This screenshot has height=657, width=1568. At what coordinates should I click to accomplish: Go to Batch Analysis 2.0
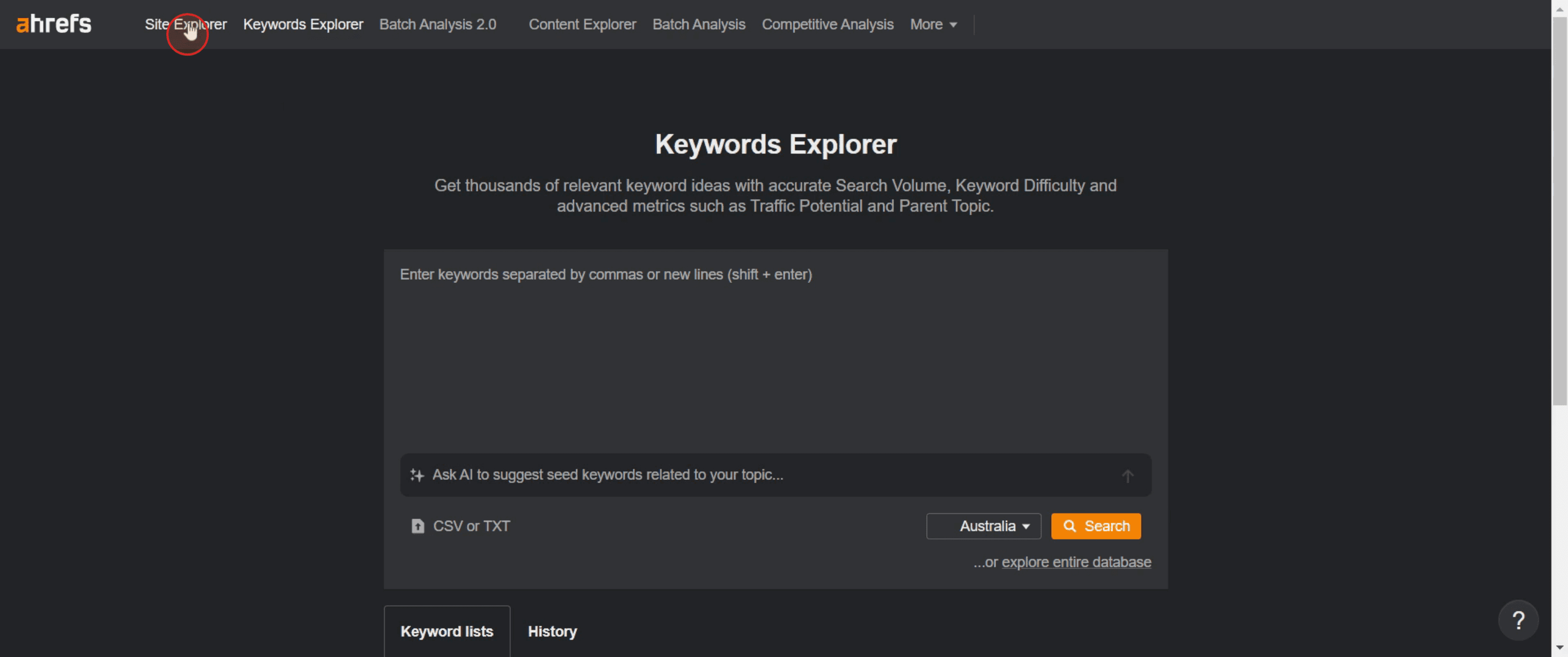coord(438,24)
